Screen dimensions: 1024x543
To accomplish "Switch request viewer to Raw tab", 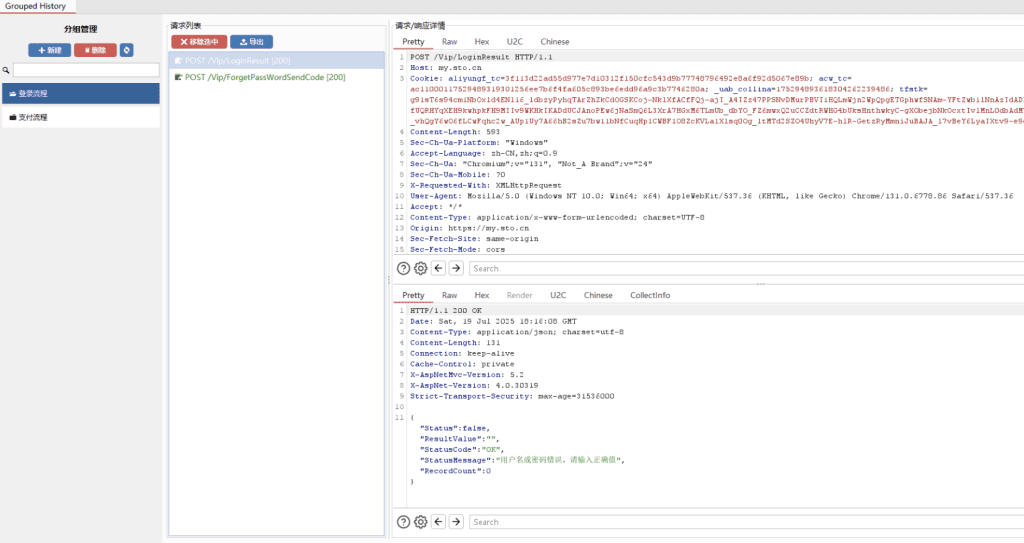I will (x=449, y=42).
